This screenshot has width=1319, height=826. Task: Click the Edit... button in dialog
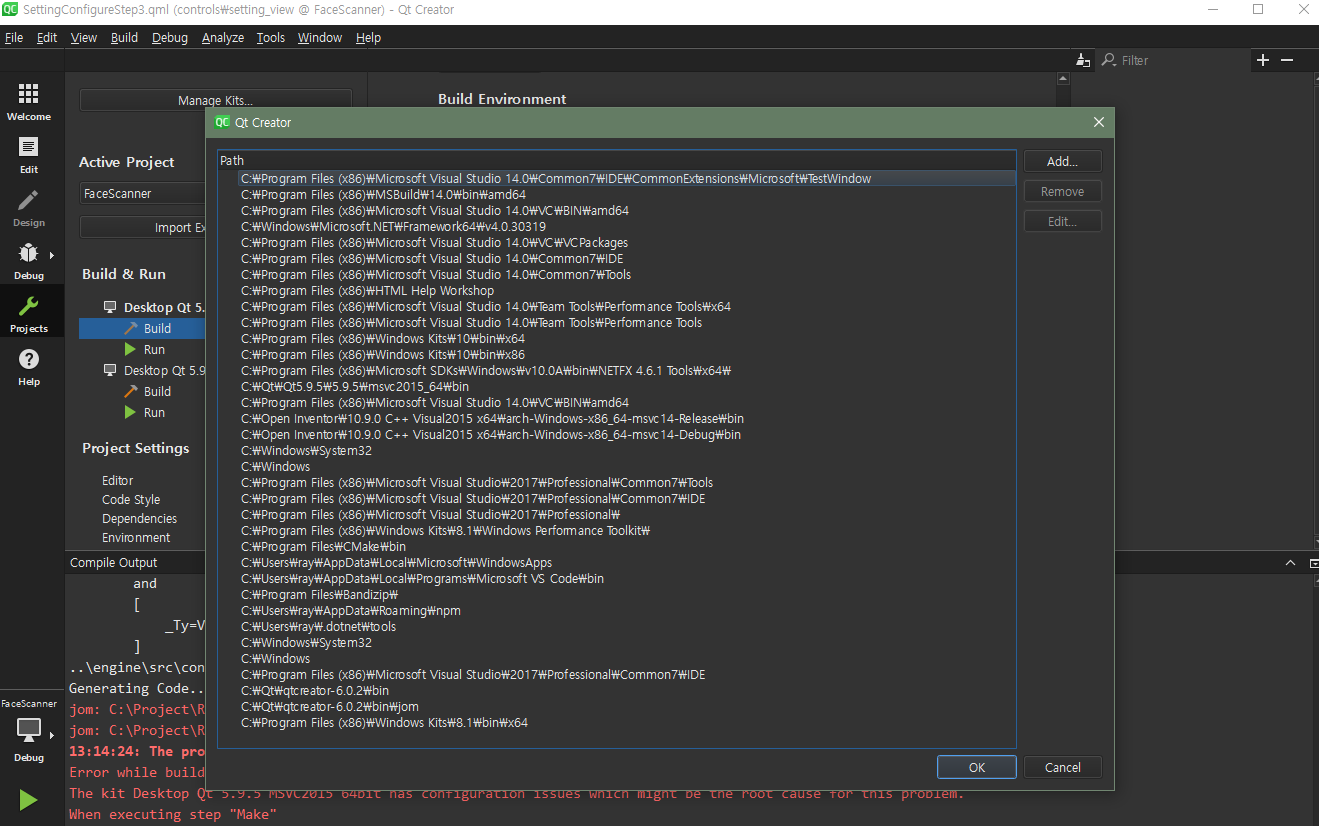coord(1062,221)
